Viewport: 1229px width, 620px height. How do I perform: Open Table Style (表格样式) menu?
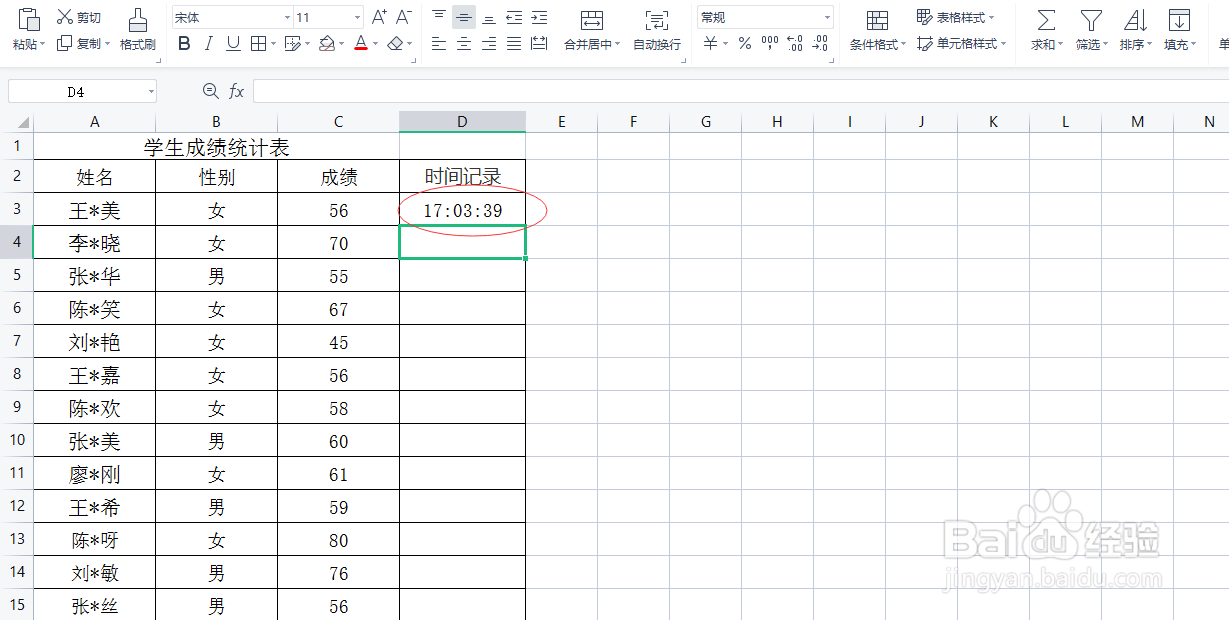point(956,17)
